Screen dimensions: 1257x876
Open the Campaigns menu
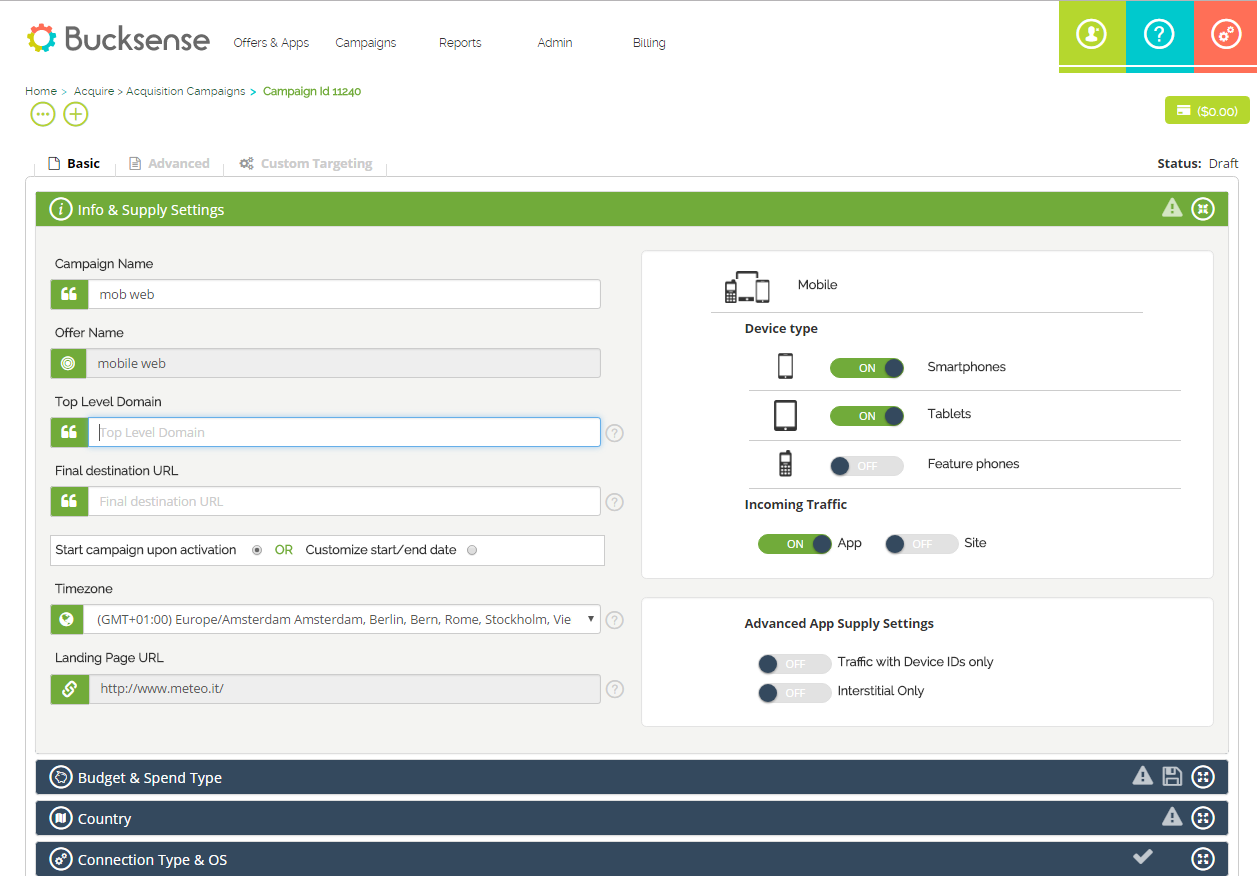coord(365,43)
